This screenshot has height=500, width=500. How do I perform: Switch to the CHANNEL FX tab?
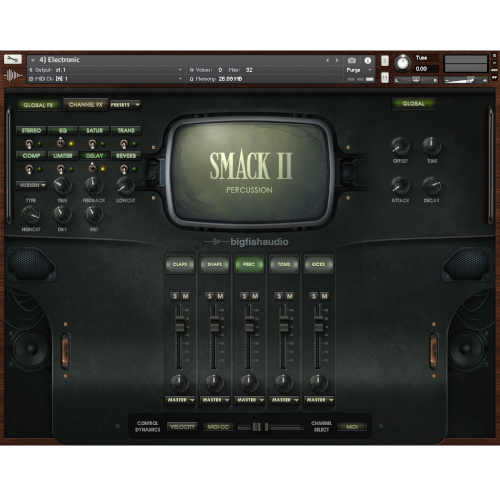86,105
